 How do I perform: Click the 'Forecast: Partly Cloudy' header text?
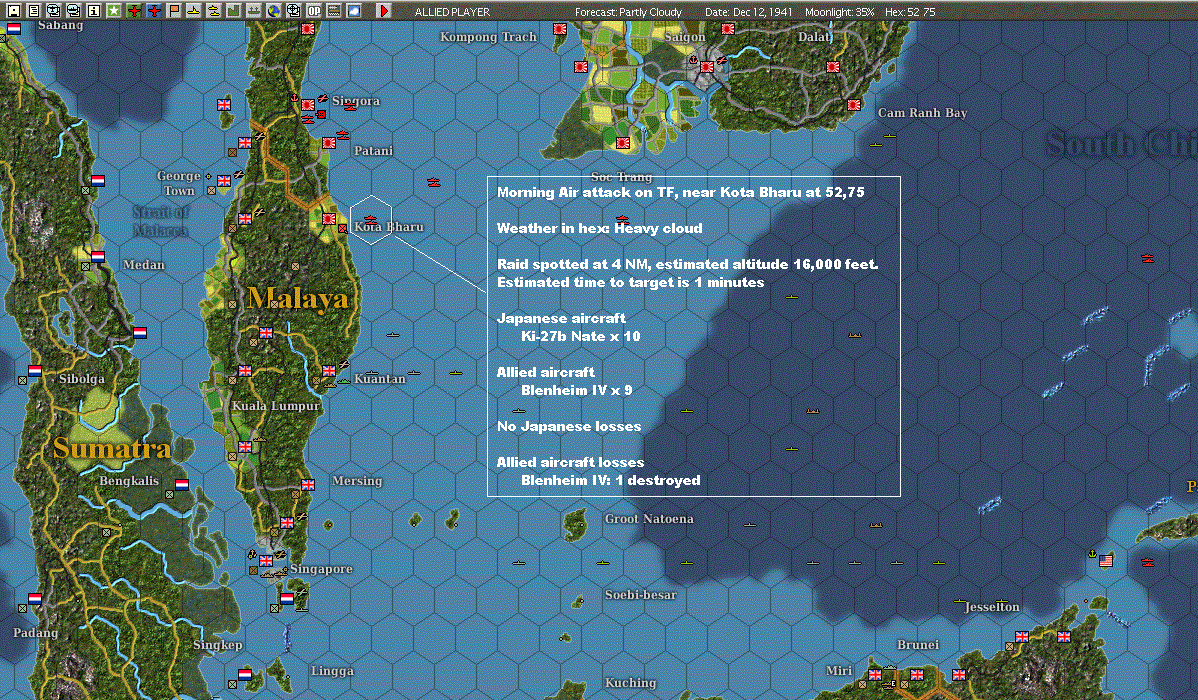[x=628, y=11]
